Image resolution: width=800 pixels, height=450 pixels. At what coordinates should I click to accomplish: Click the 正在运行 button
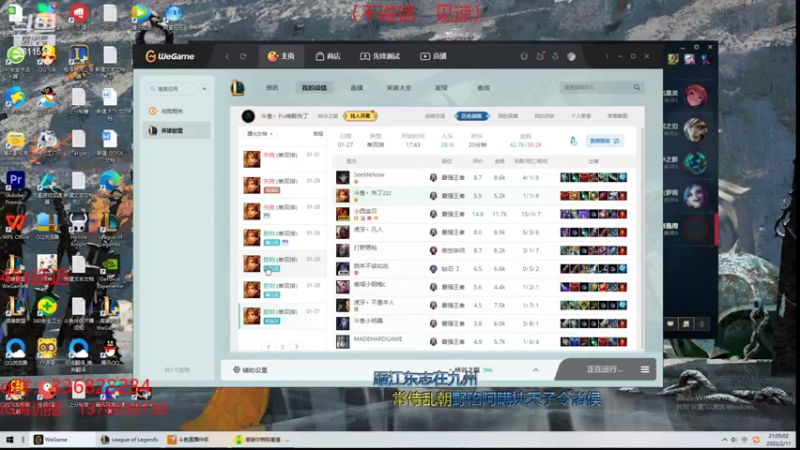pyautogui.click(x=605, y=369)
